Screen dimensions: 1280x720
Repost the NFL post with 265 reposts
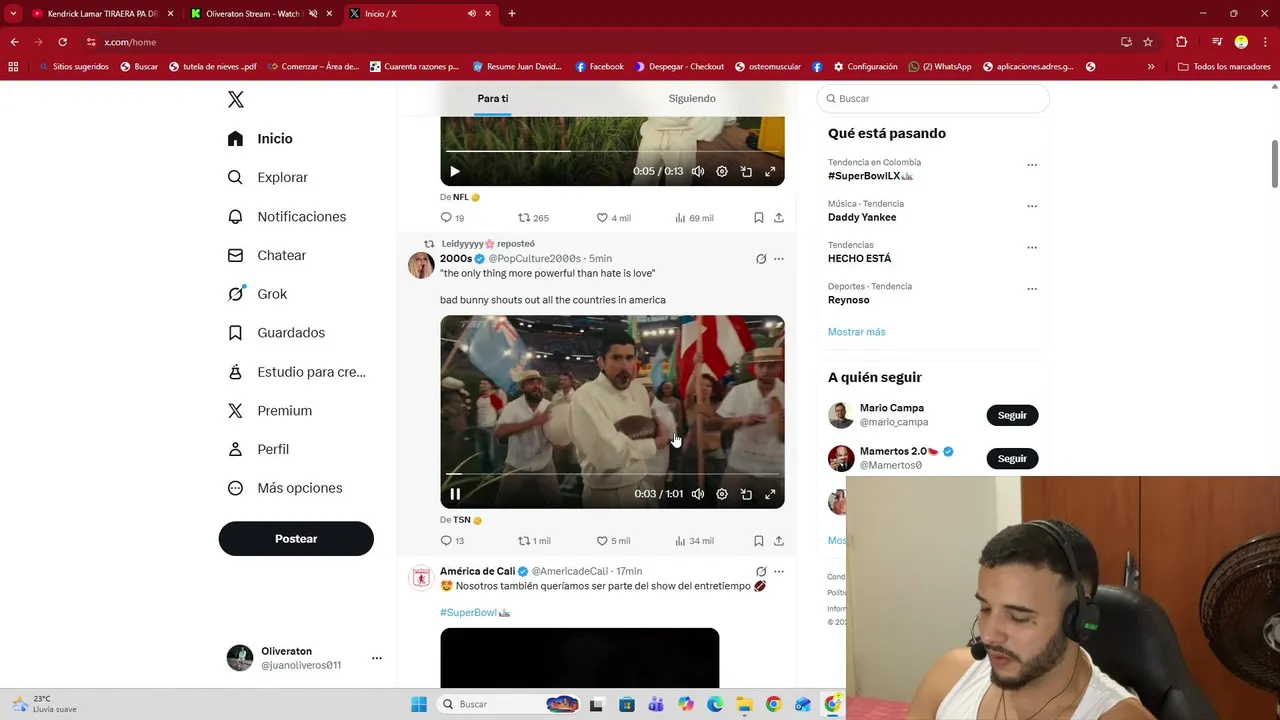533,218
